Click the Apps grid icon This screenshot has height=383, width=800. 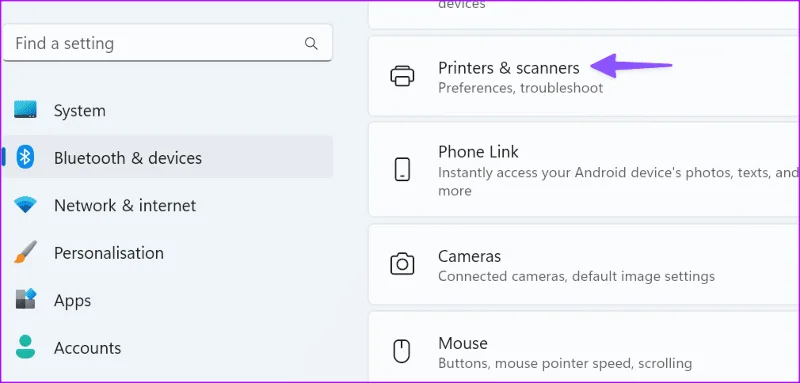[25, 299]
